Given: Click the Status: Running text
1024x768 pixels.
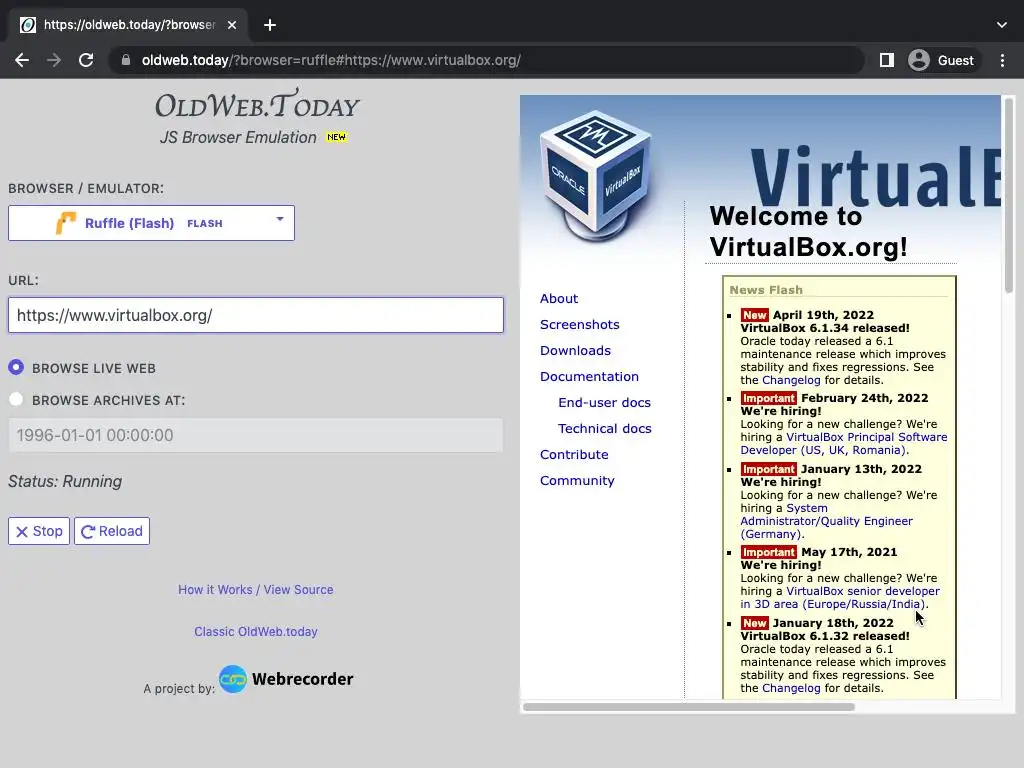Looking at the screenshot, I should [x=65, y=481].
